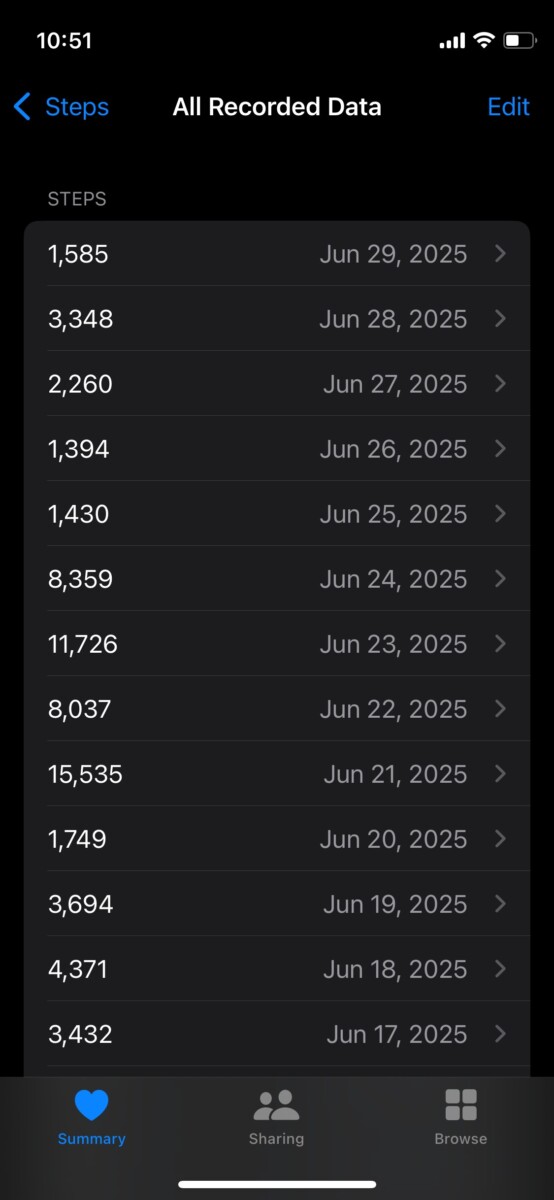This screenshot has height=1200, width=554.
Task: Open the 8,037 steps entry
Action: [x=277, y=709]
